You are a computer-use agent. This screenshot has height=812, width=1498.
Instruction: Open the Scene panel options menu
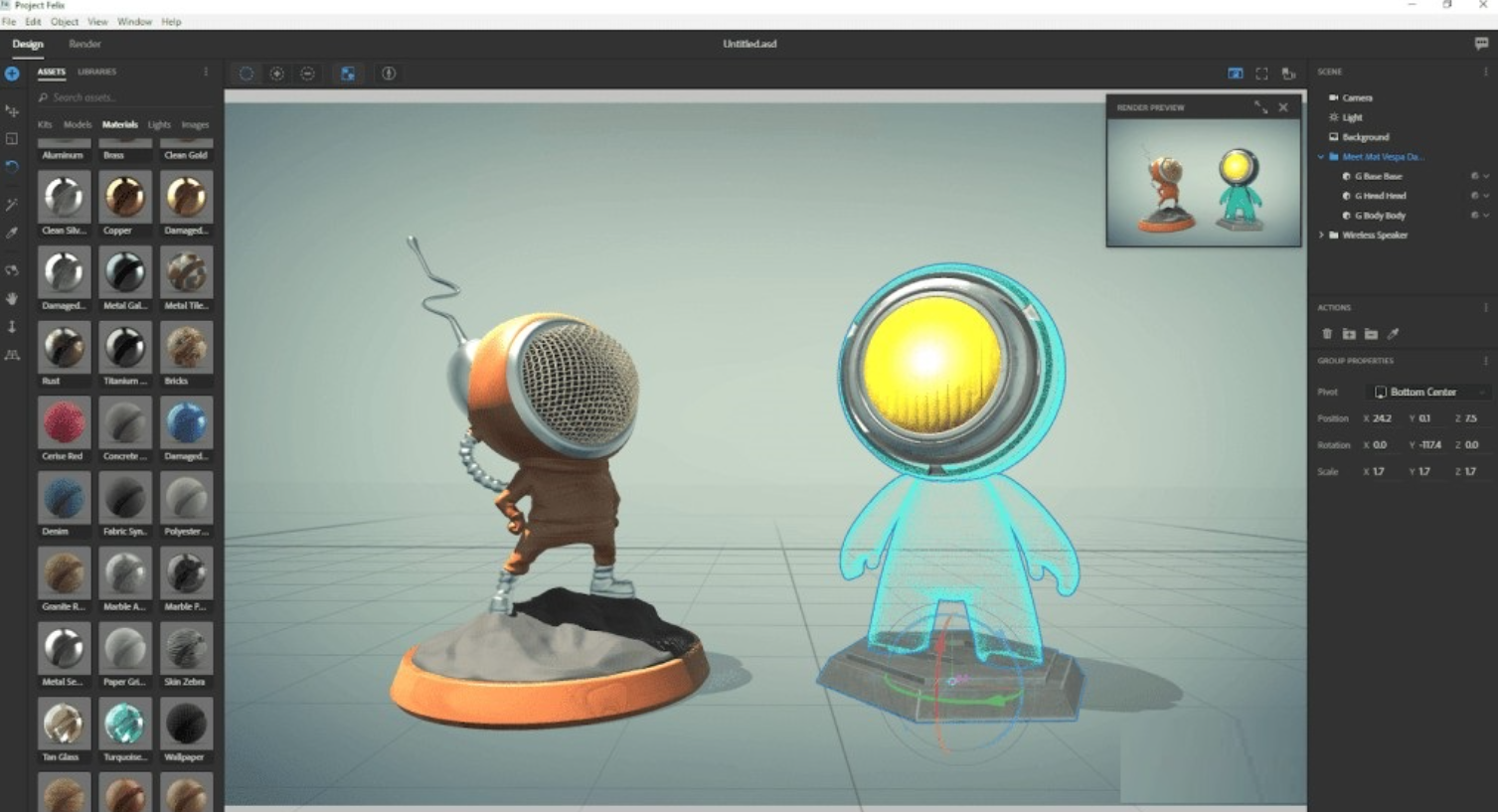click(x=1486, y=72)
